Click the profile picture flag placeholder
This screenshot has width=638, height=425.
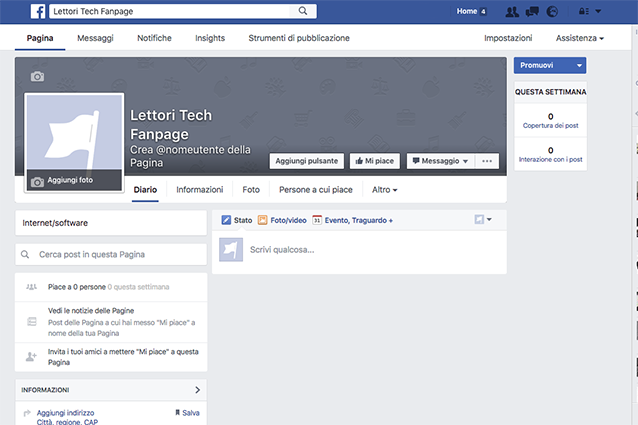pyautogui.click(x=74, y=131)
